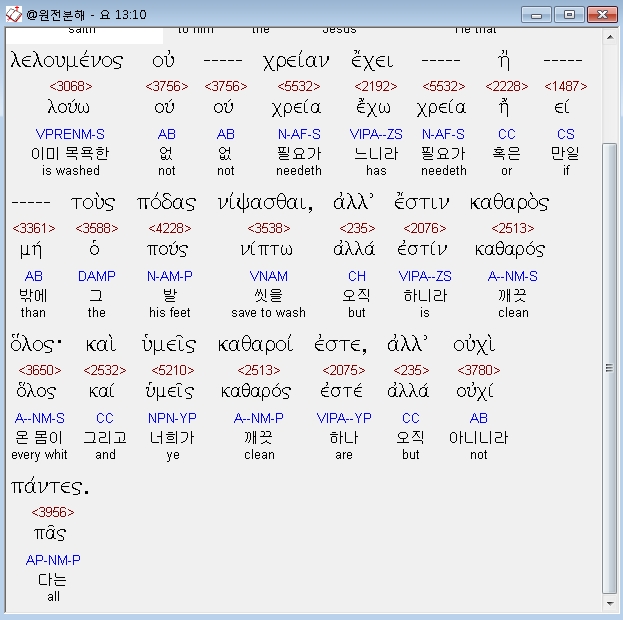Screen dimensions: 623x620
Task: Click Korean gloss 다는
Action: 52,579
